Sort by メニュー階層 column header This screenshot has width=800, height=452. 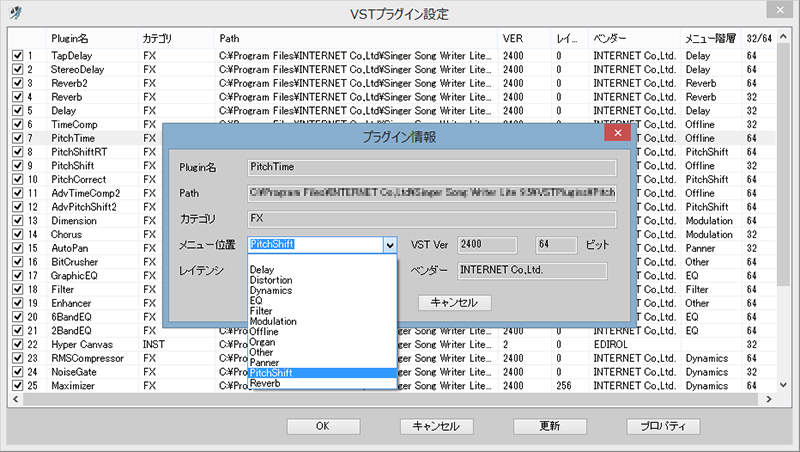point(711,38)
